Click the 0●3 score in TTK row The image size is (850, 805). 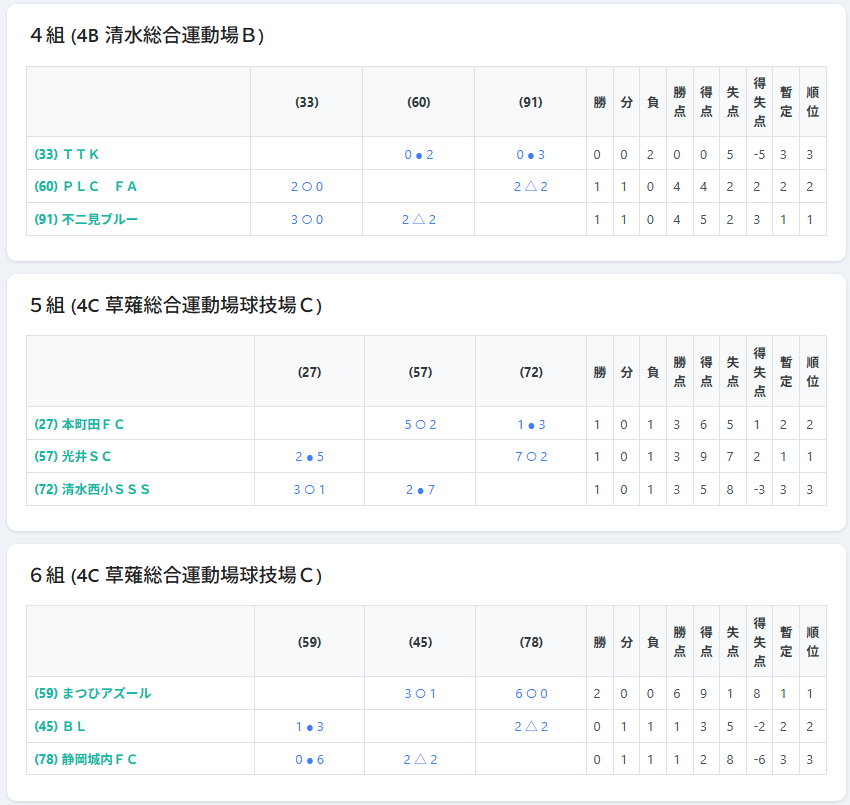click(530, 154)
